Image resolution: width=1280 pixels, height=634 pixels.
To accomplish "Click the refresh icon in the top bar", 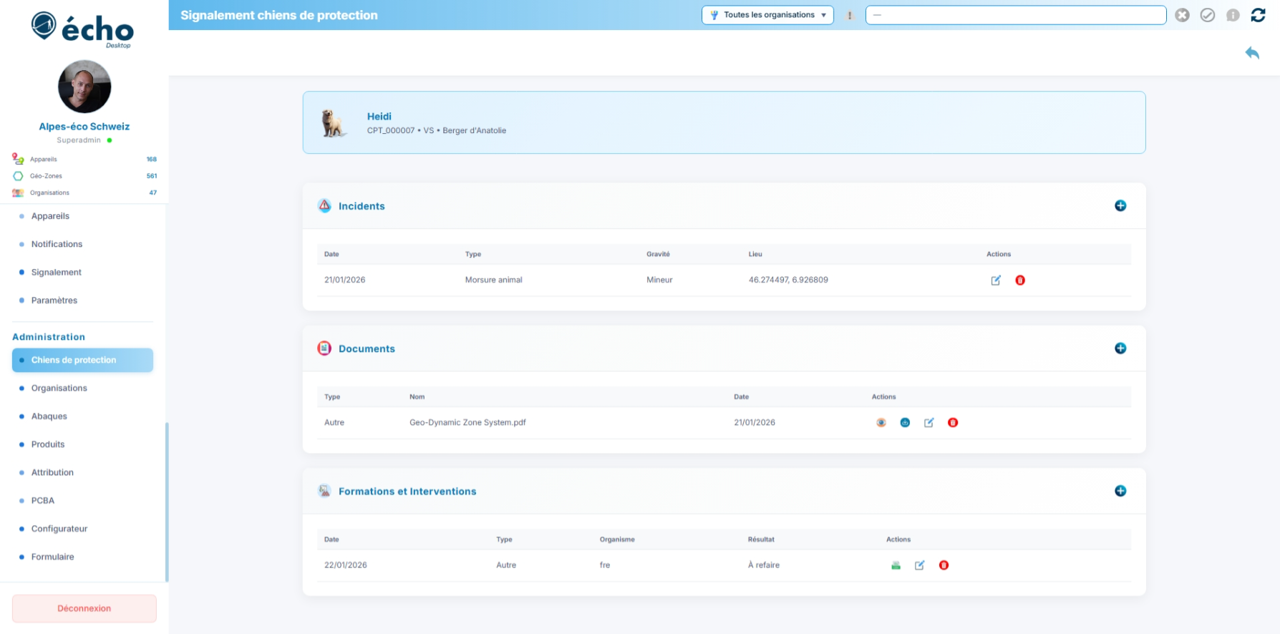I will pos(1258,15).
